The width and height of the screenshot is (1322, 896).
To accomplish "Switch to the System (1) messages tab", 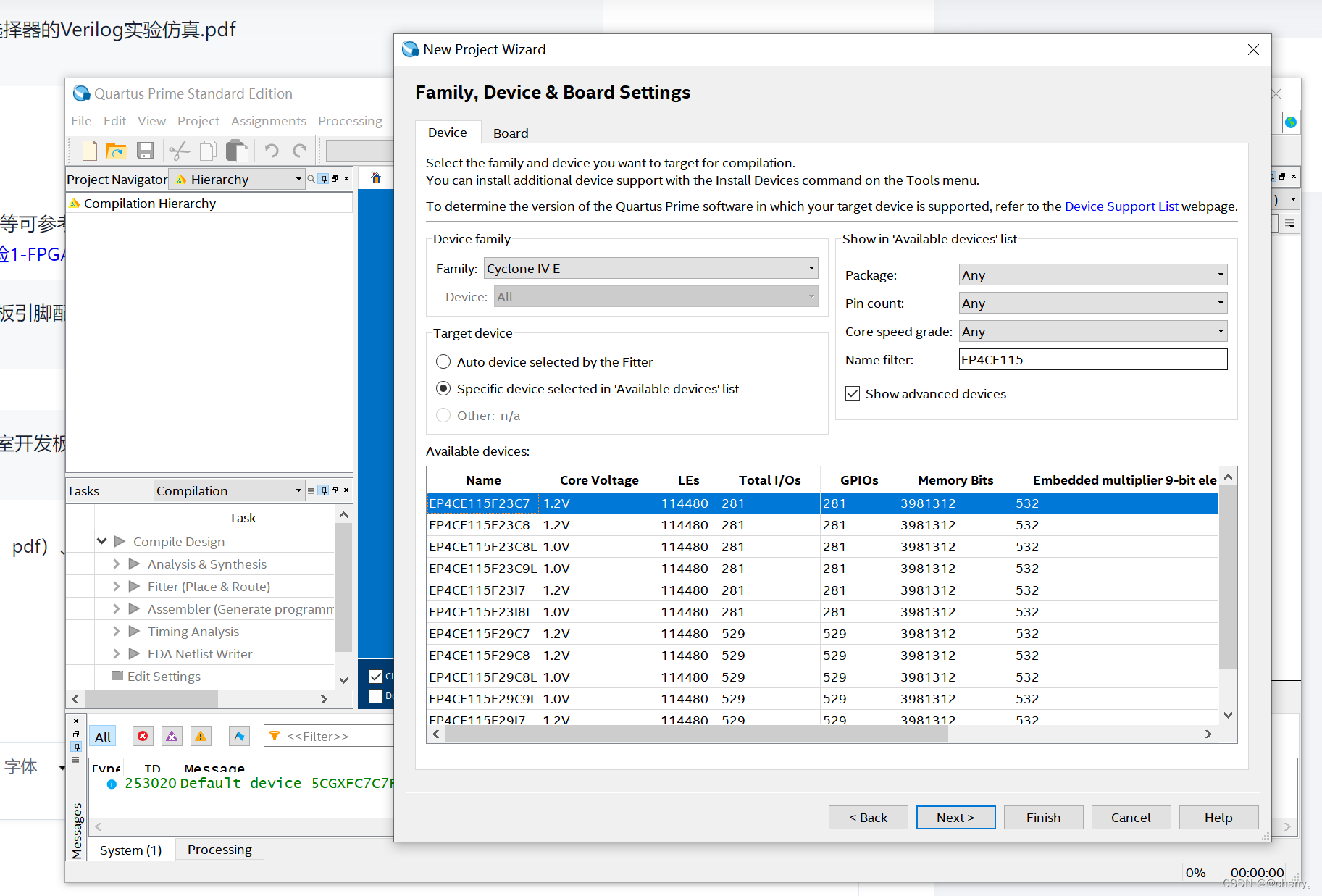I will click(x=130, y=850).
